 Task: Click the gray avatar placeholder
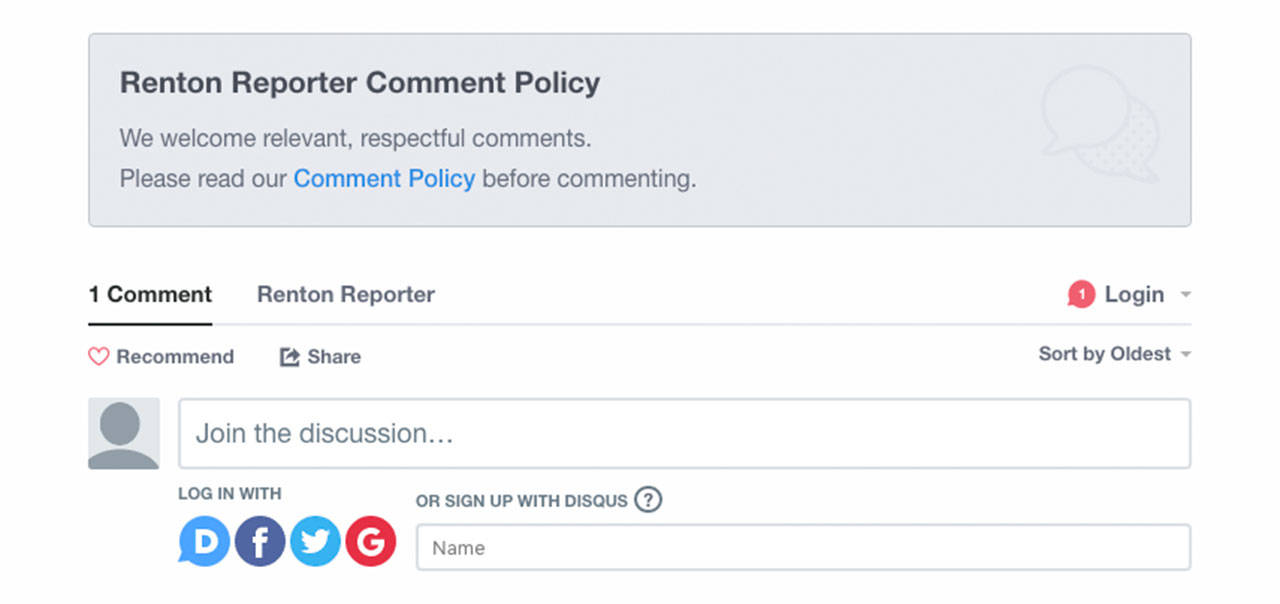click(x=123, y=433)
